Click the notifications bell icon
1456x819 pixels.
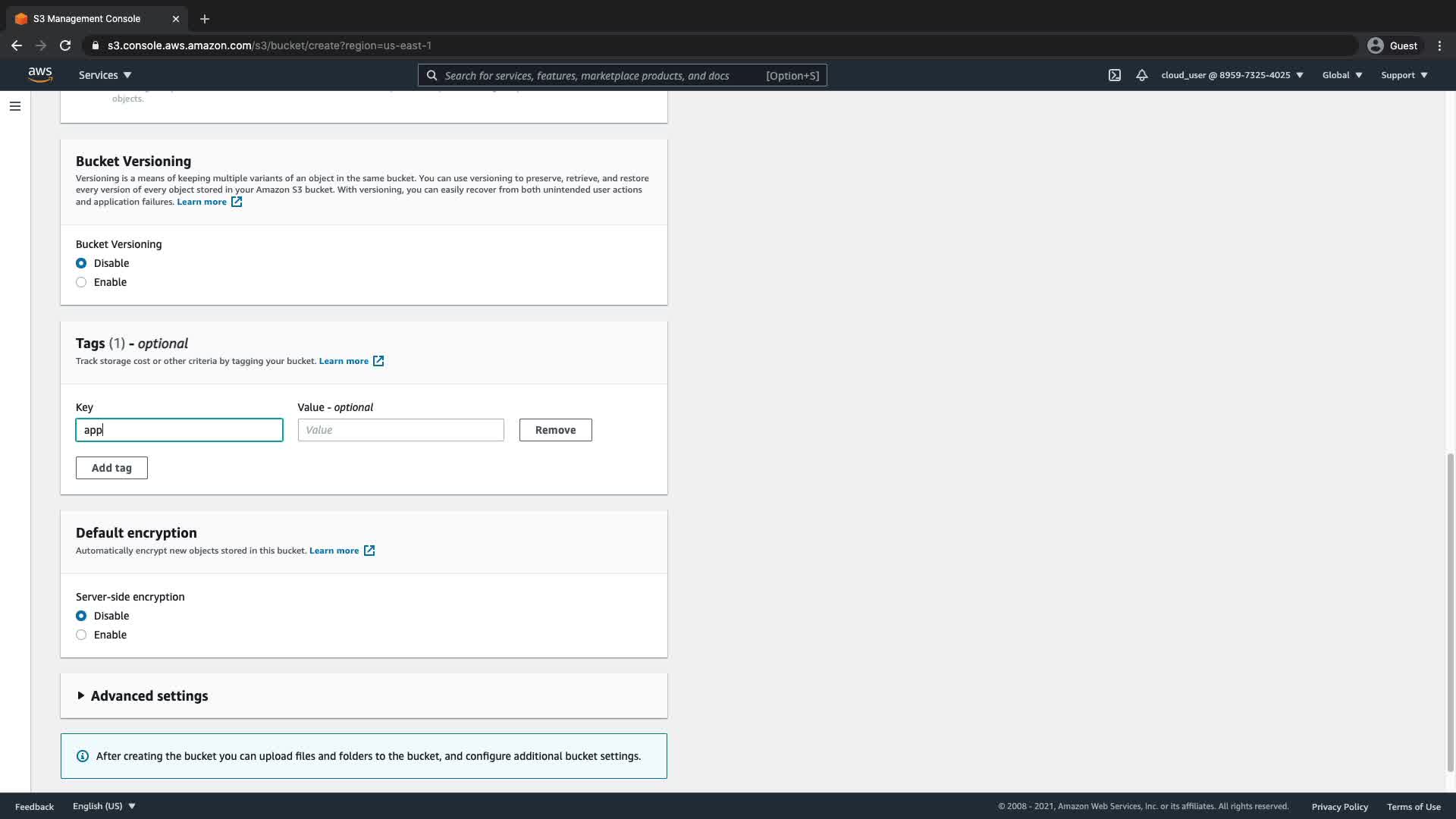pyautogui.click(x=1141, y=75)
